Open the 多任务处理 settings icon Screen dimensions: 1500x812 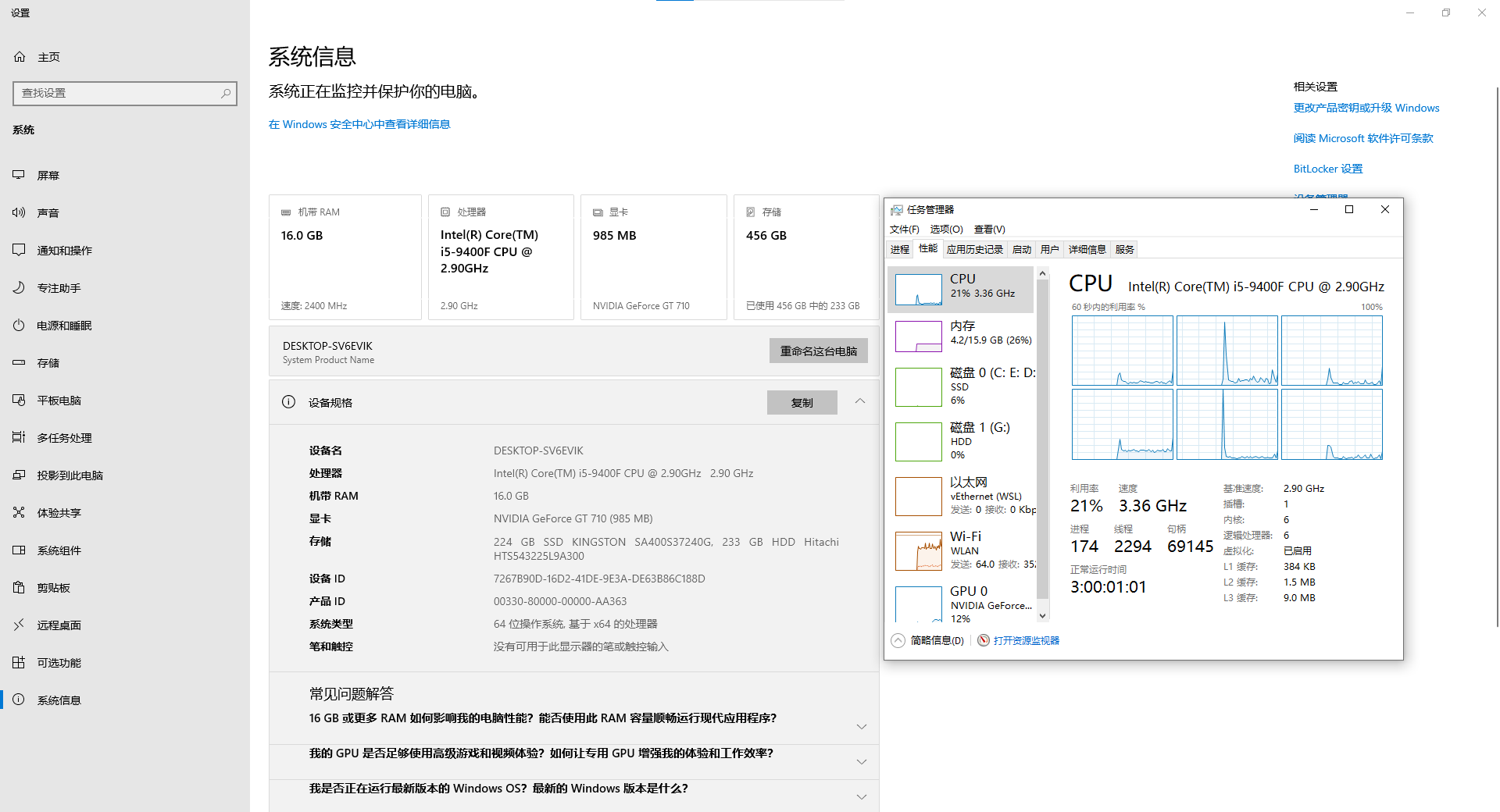[x=19, y=437]
